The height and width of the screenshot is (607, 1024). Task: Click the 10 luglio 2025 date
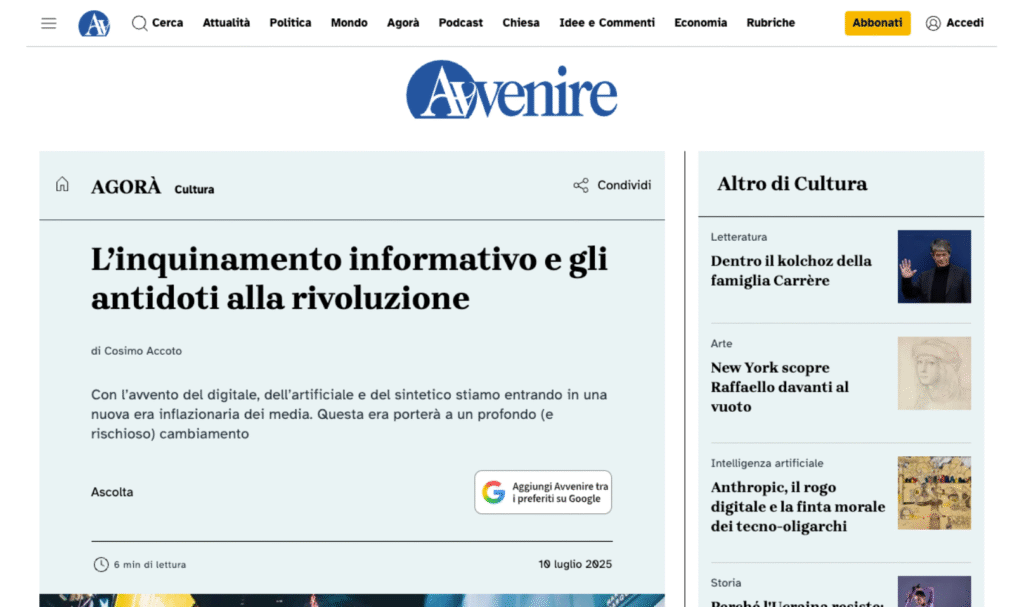pos(575,564)
